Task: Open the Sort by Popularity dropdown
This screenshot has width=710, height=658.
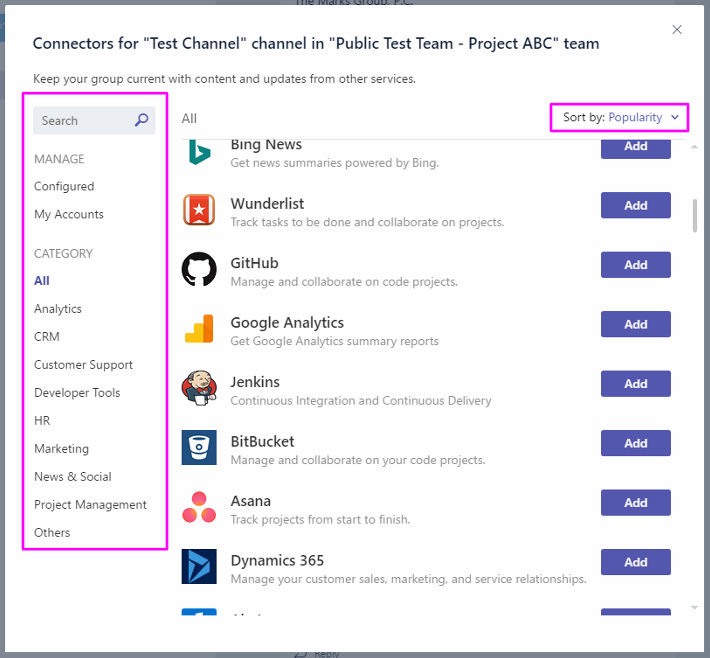Action: [620, 117]
